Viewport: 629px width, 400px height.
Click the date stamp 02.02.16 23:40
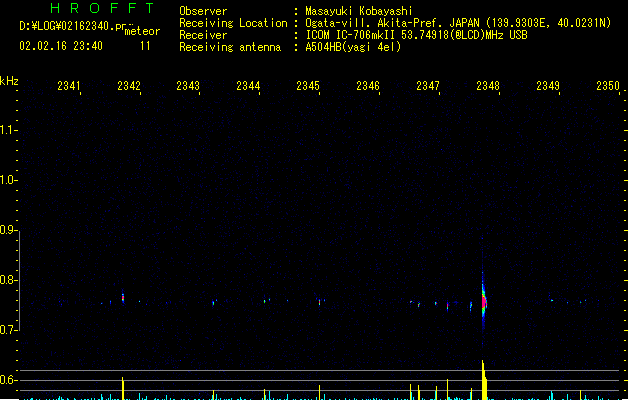(61, 46)
